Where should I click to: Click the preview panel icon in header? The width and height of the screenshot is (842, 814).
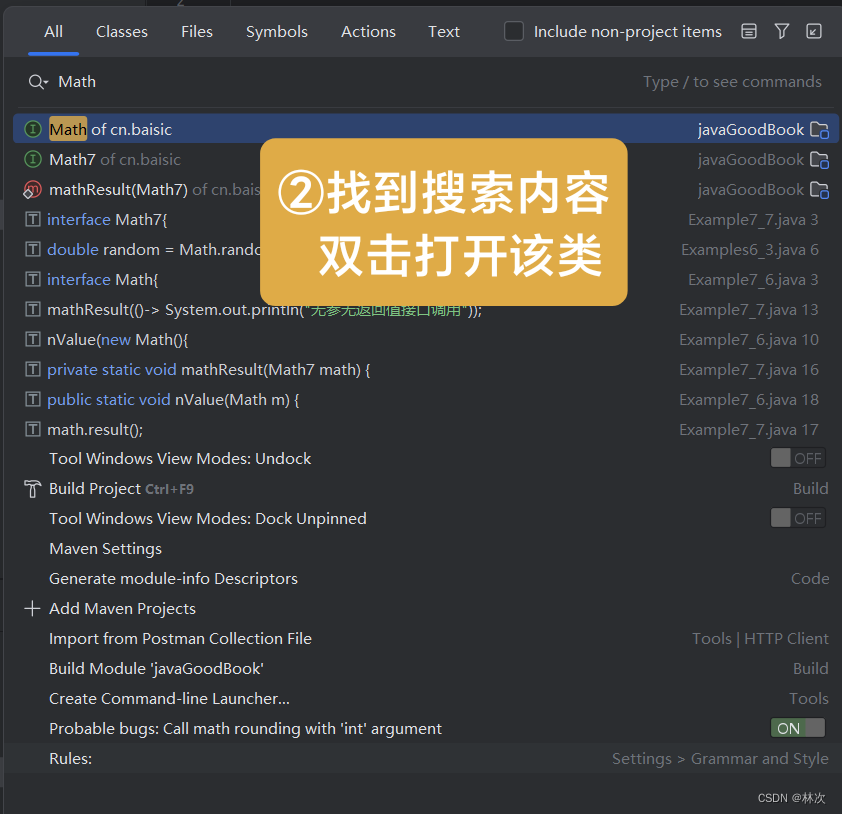749,31
